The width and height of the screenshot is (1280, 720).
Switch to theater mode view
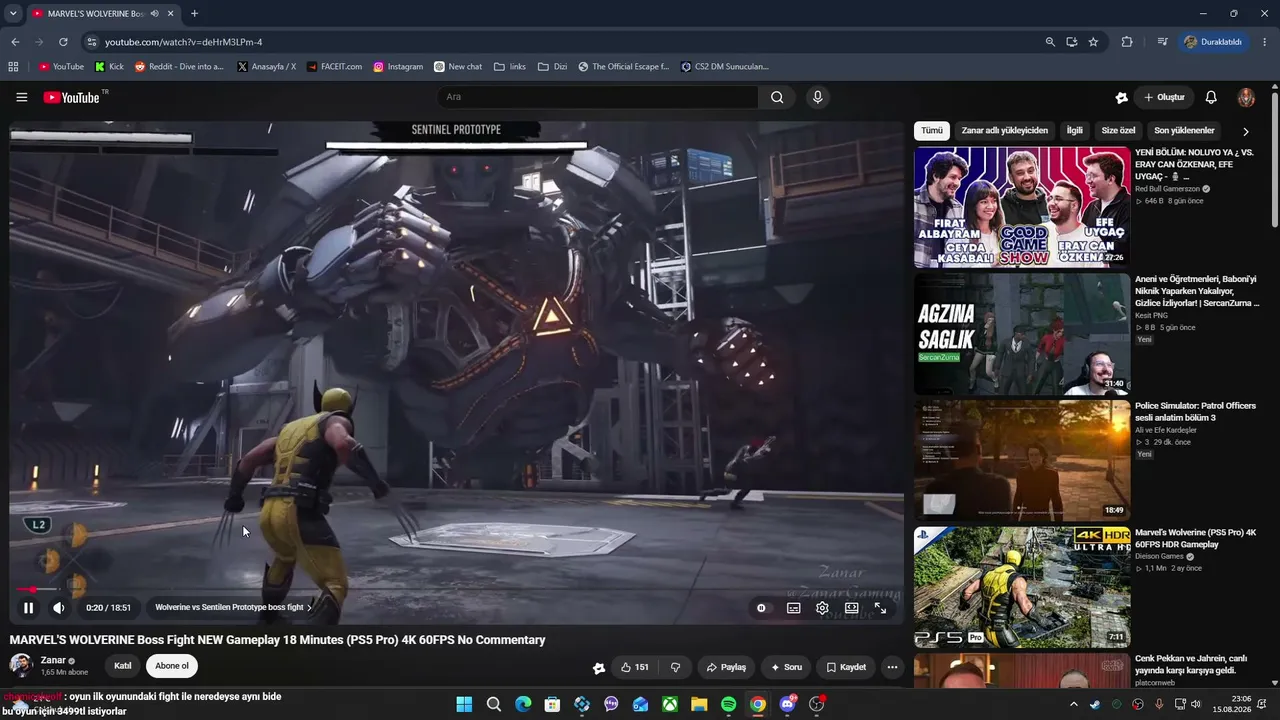click(851, 607)
